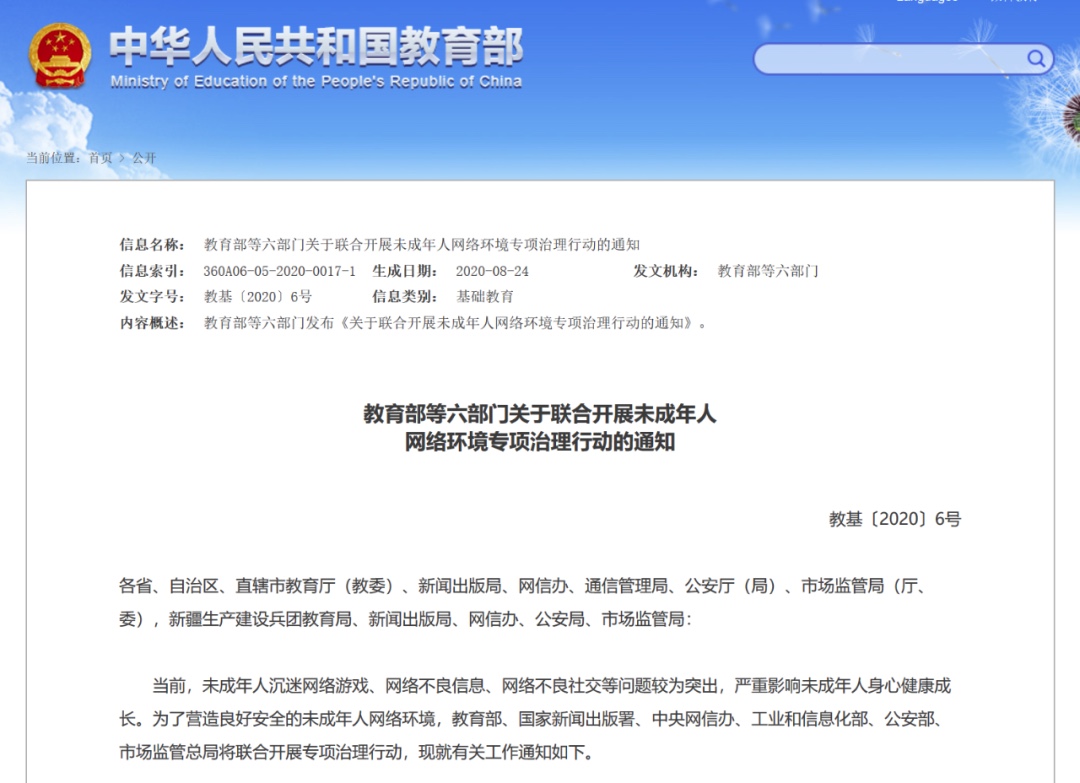
Task: Click the bold heading line 网络环境专项治理行动的通知
Action: click(x=540, y=441)
